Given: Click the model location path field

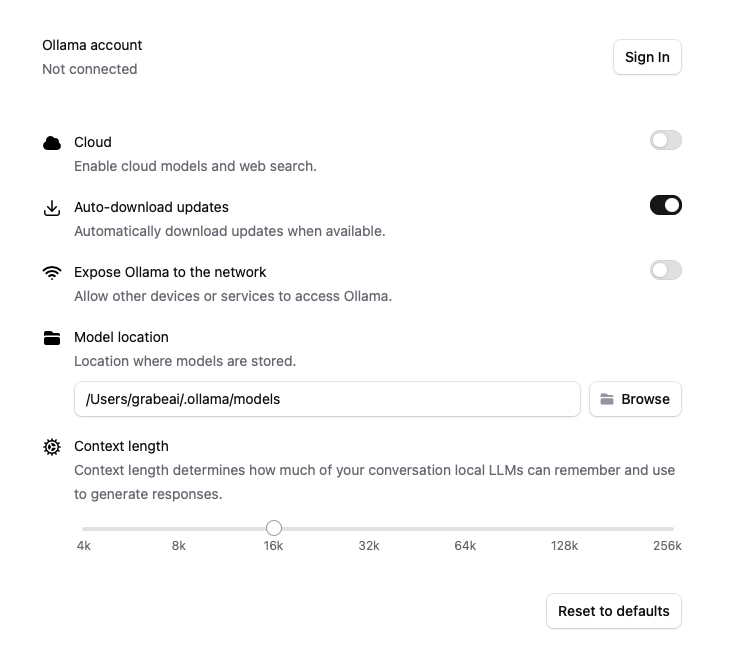Looking at the screenshot, I should click(327, 399).
